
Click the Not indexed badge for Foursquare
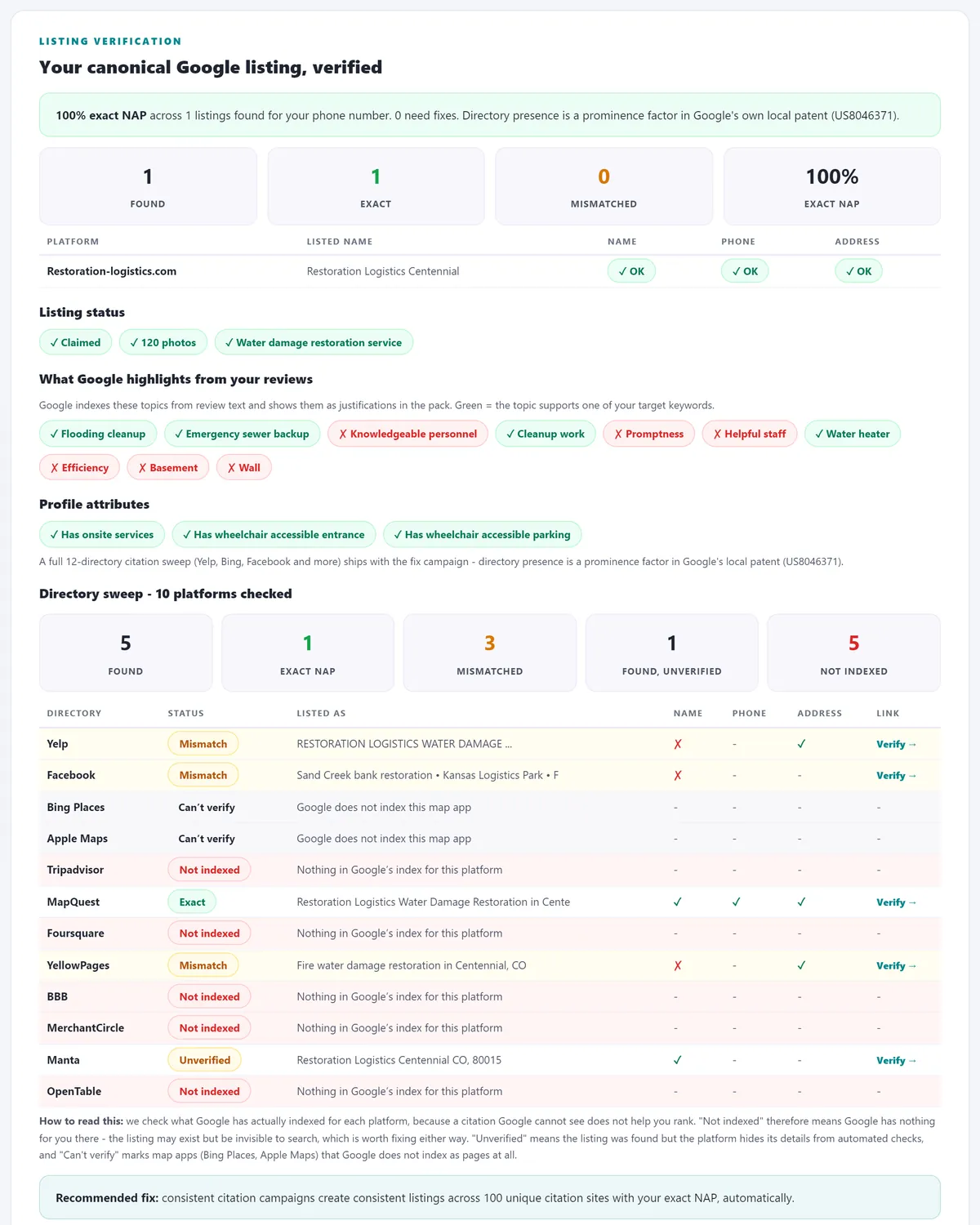click(x=209, y=933)
